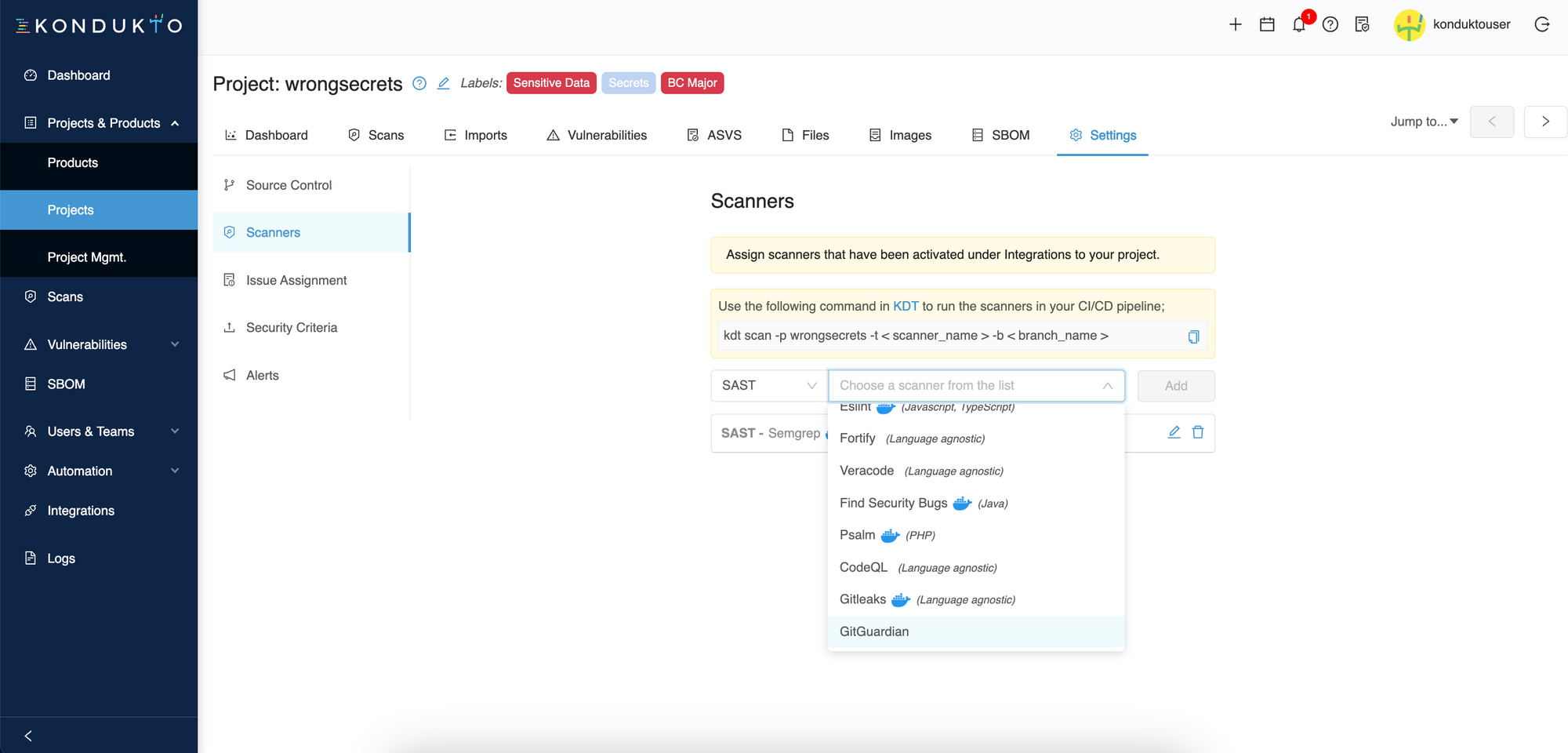Switch to the Imports tab

point(475,135)
